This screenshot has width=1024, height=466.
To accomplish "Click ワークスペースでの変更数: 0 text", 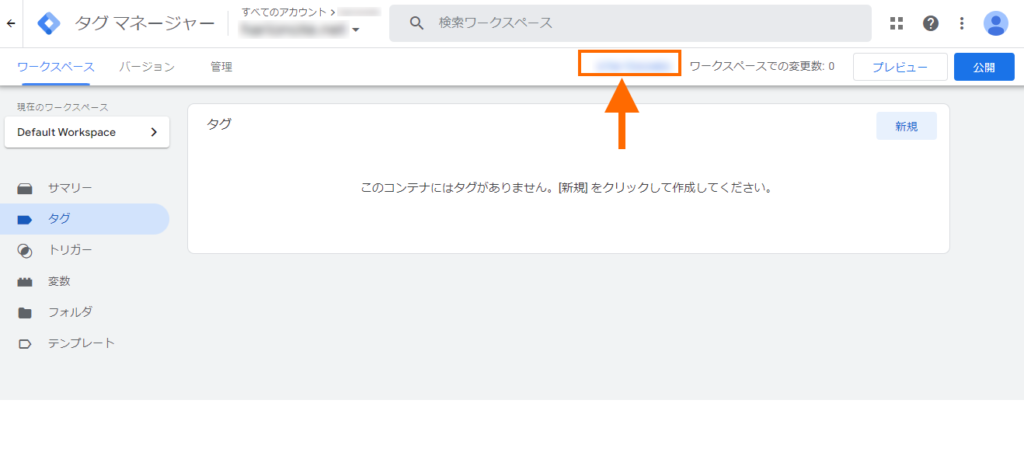I will (x=762, y=66).
